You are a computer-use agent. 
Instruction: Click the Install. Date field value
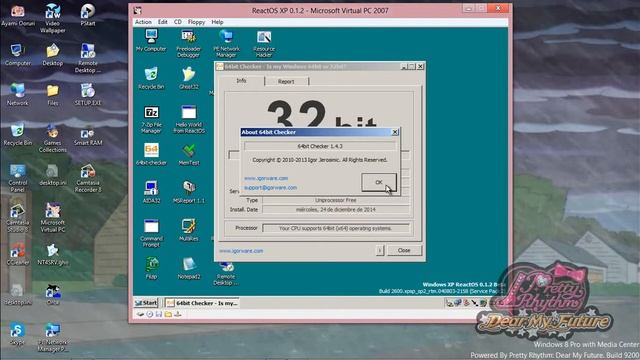336,209
